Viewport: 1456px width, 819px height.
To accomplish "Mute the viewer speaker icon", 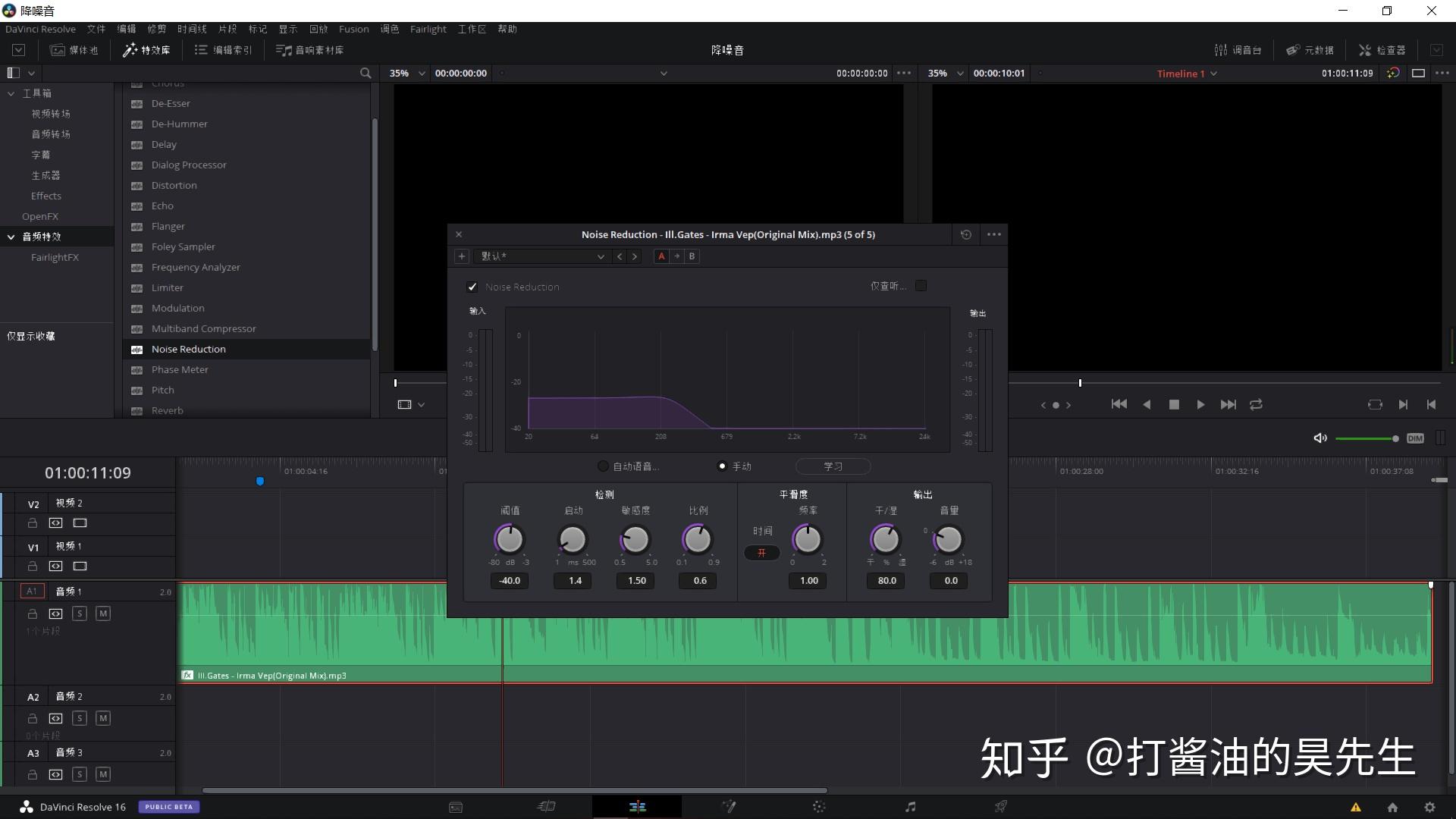I will point(1320,438).
